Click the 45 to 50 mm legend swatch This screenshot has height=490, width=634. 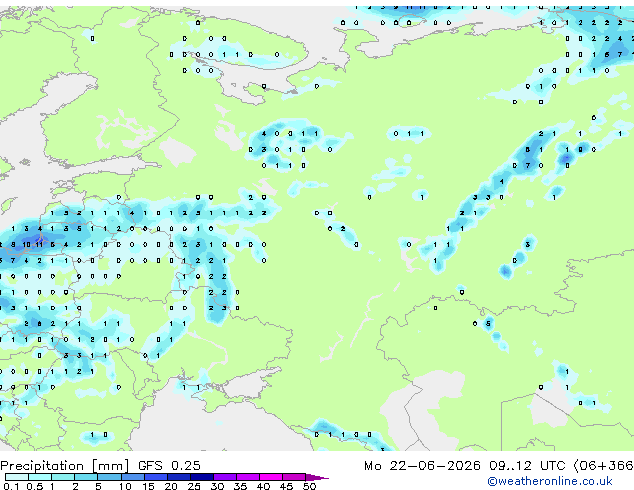click(294, 477)
